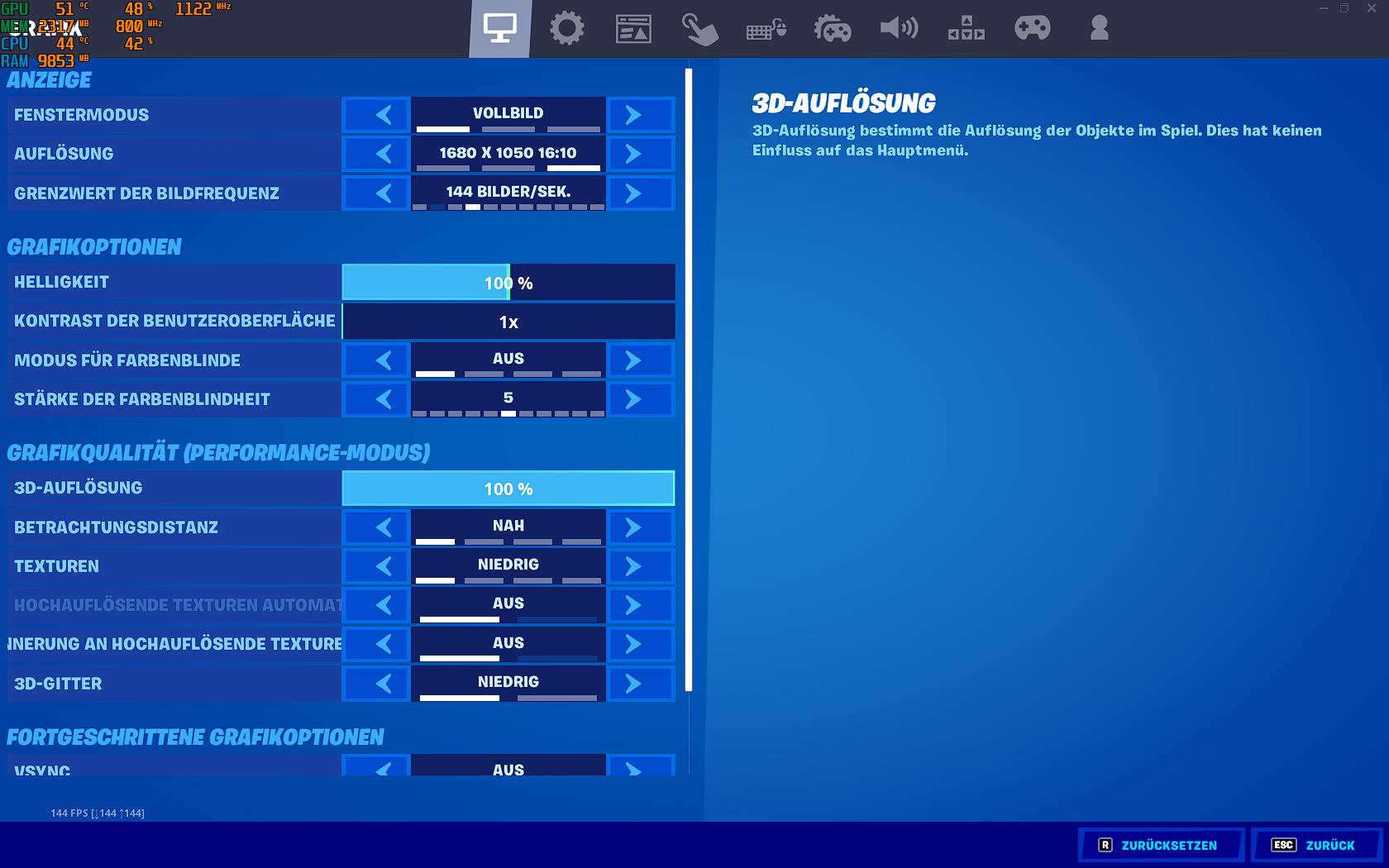
Task: Select next Modus für Farbenblinde option
Action: [x=641, y=360]
